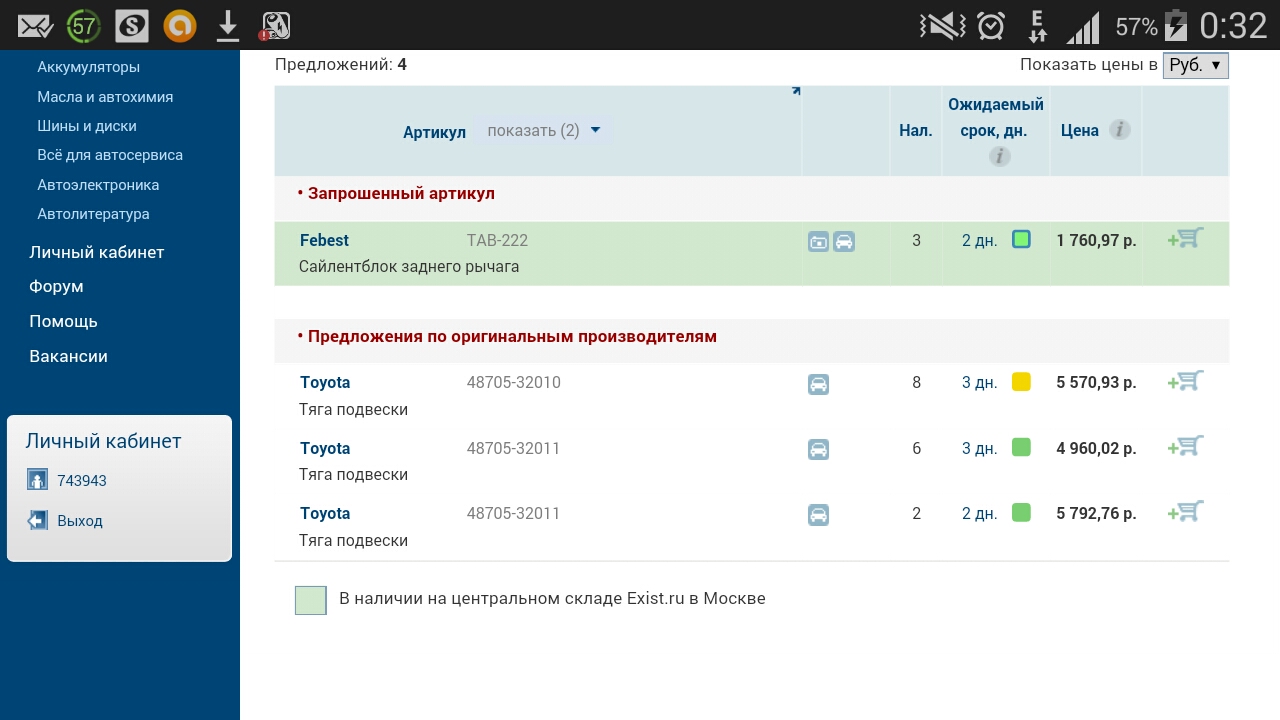This screenshot has width=1280, height=720.
Task: Click car applicability icon in Febest row
Action: (844, 241)
